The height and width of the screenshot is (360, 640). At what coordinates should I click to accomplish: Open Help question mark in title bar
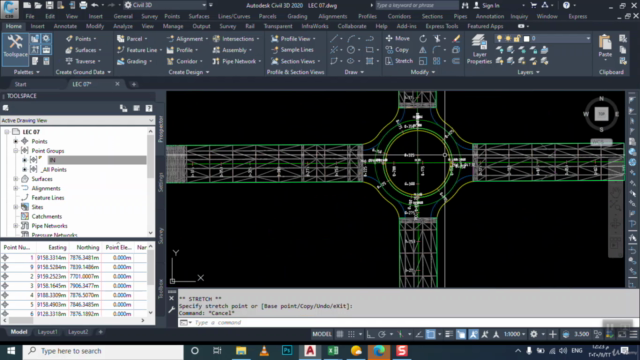tap(566, 5)
